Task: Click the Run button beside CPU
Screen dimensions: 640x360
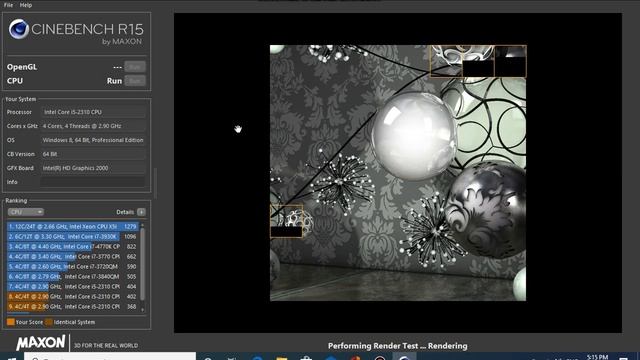Action: pos(135,81)
